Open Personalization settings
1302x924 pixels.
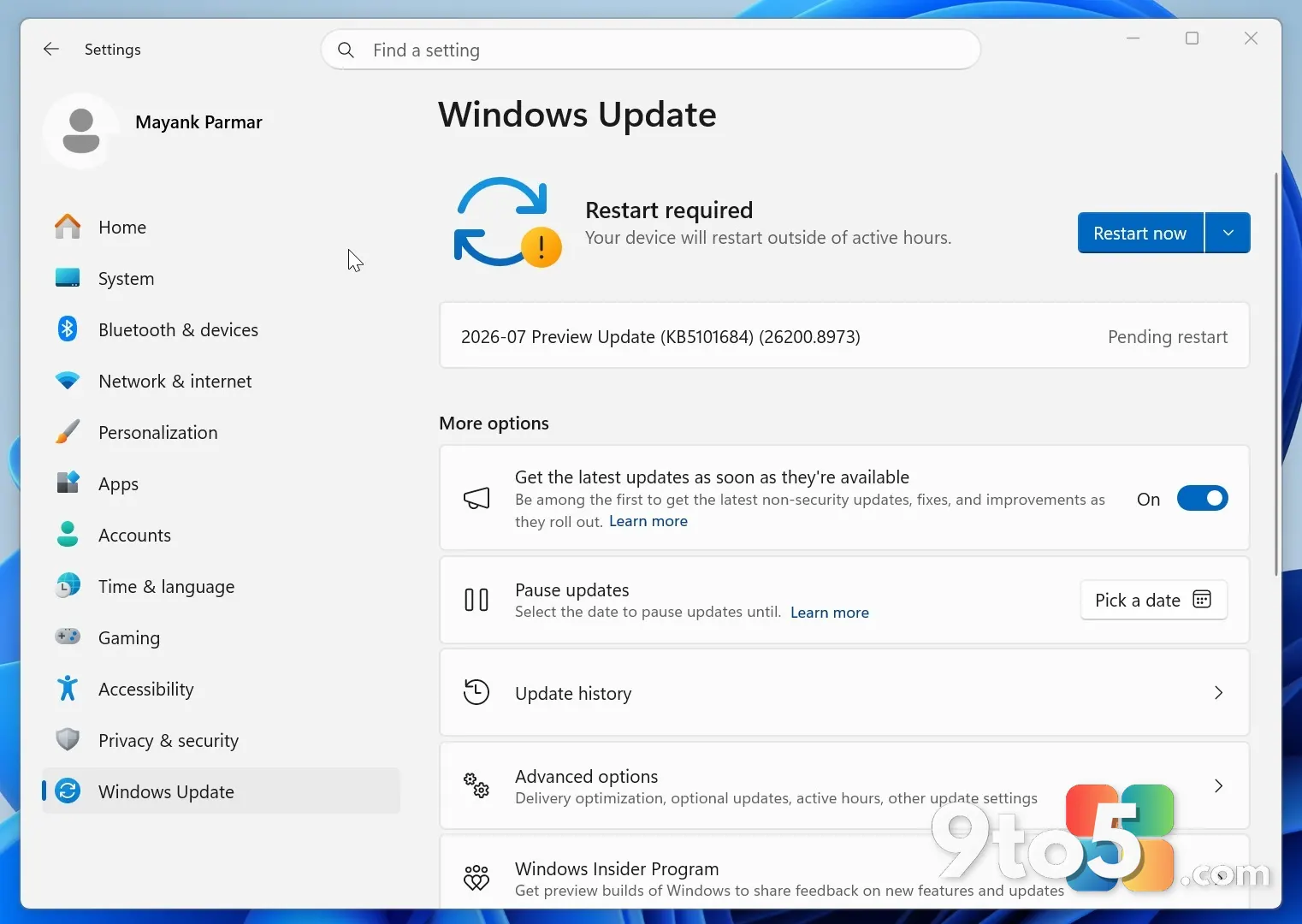pos(221,432)
